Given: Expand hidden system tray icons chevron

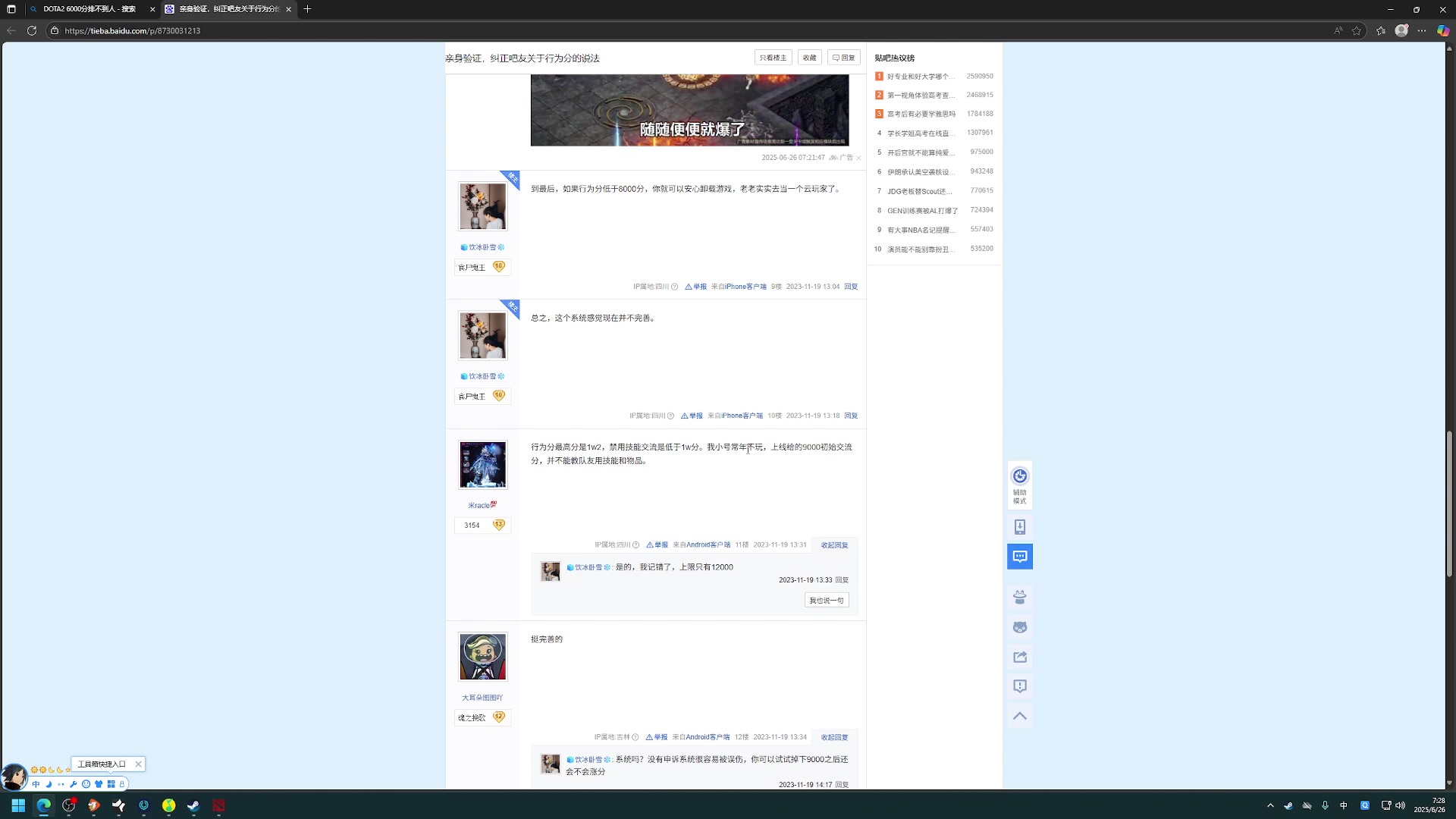Looking at the screenshot, I should [1270, 805].
